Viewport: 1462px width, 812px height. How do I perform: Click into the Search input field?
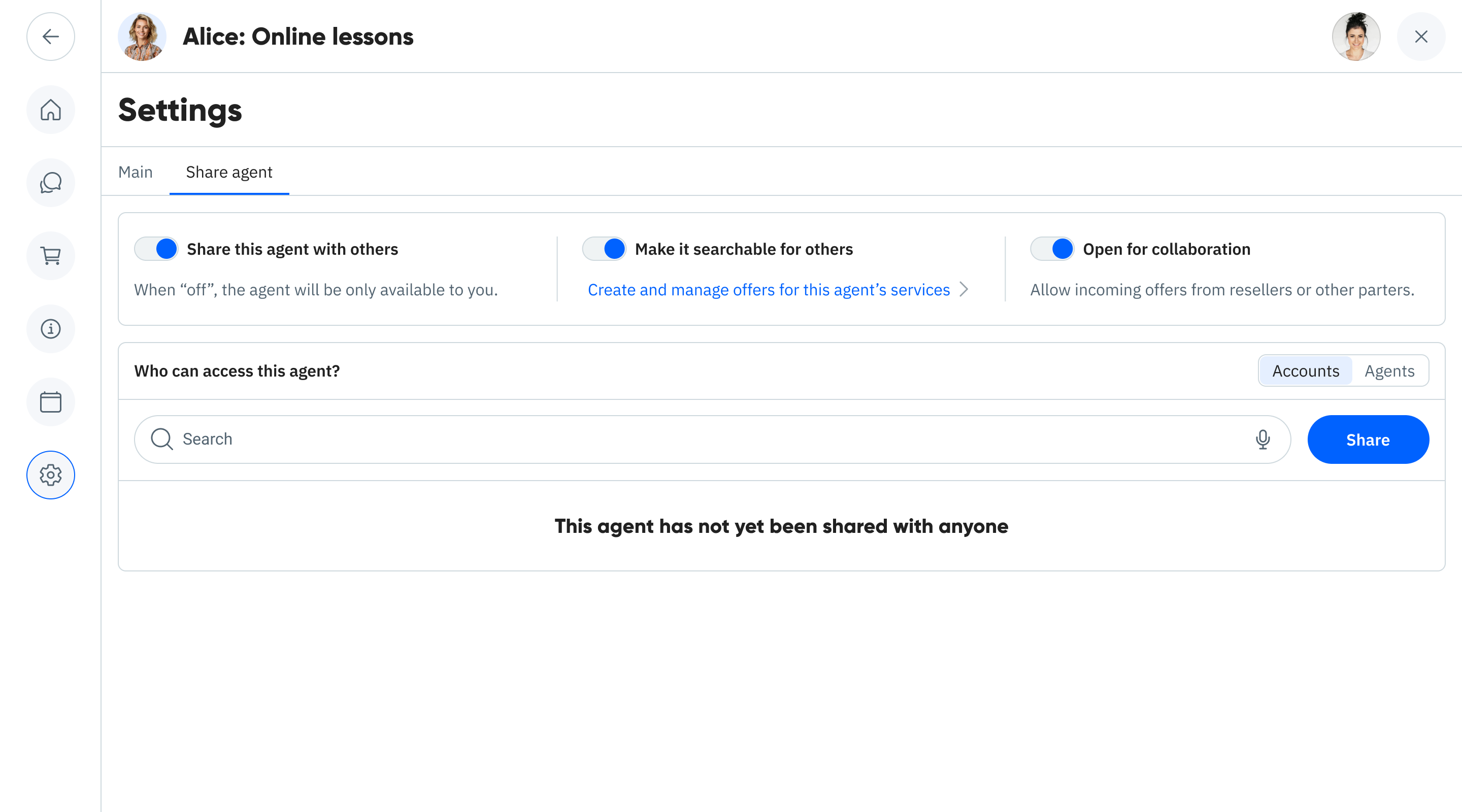pos(713,439)
